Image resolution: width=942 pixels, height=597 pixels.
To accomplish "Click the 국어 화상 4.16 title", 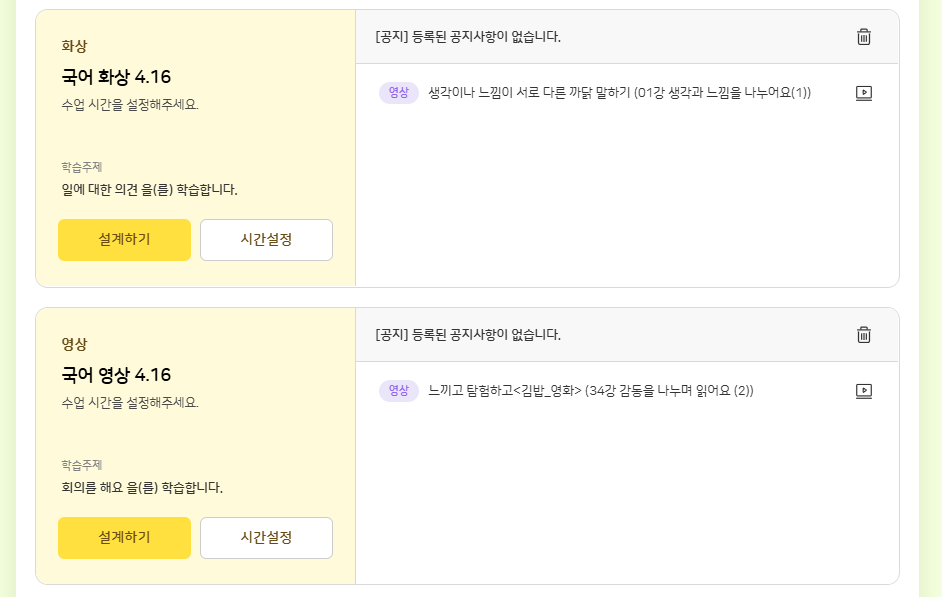I will click(x=116, y=77).
